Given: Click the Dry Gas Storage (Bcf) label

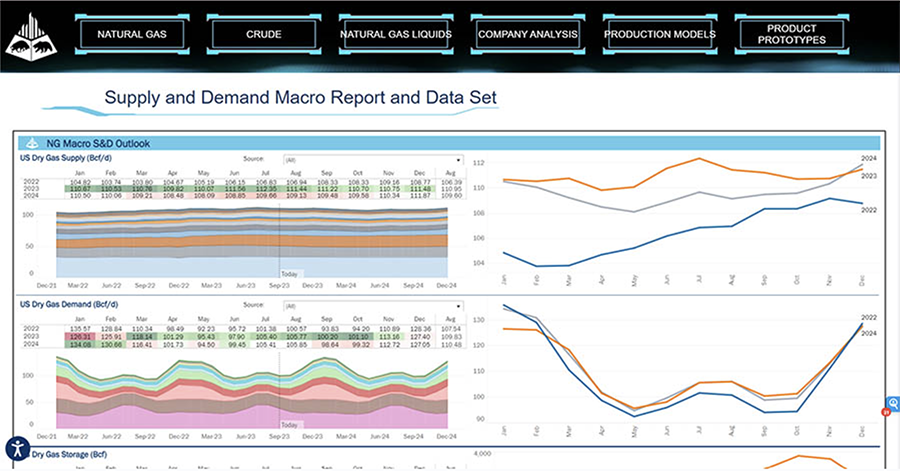Looking at the screenshot, I should tap(69, 454).
